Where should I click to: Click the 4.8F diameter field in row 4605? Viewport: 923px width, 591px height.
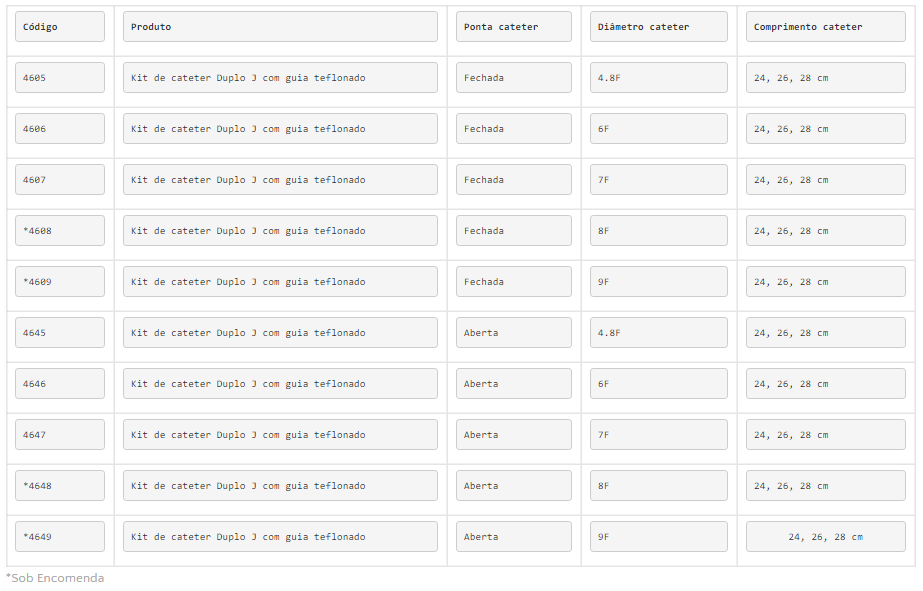(658, 78)
